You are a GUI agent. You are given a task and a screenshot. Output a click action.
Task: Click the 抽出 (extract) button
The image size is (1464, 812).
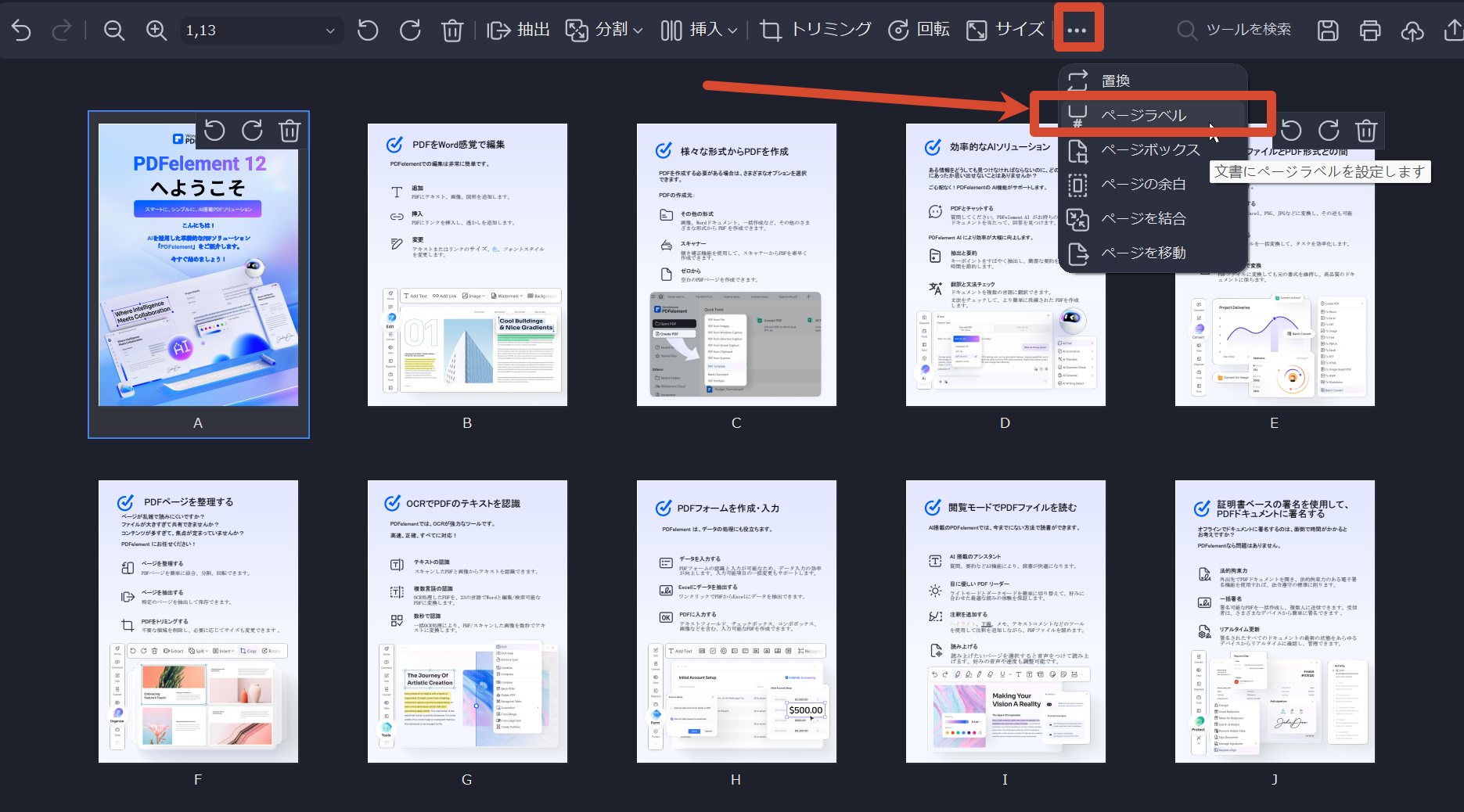click(518, 30)
